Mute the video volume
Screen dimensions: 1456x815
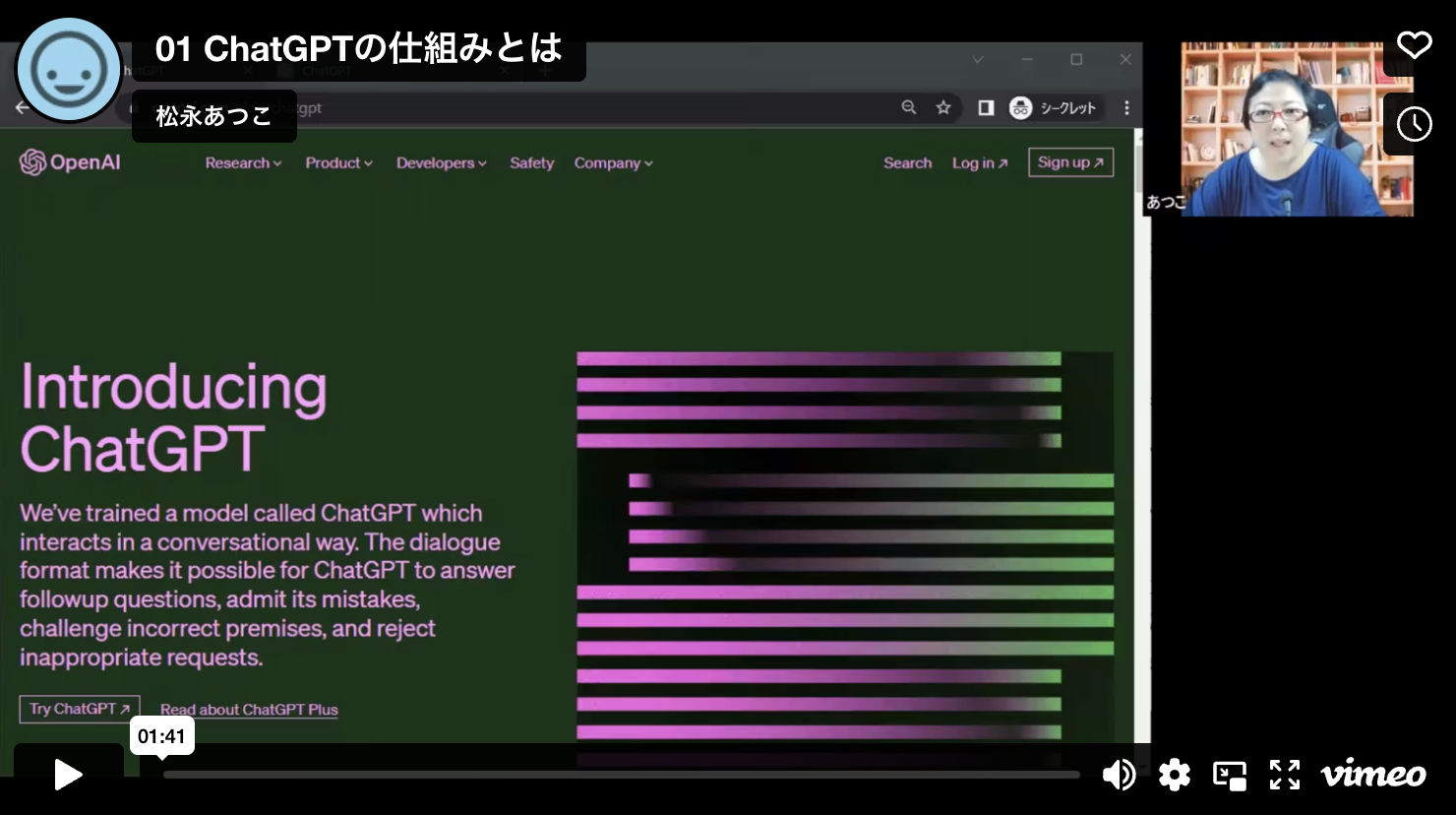[x=1119, y=776]
